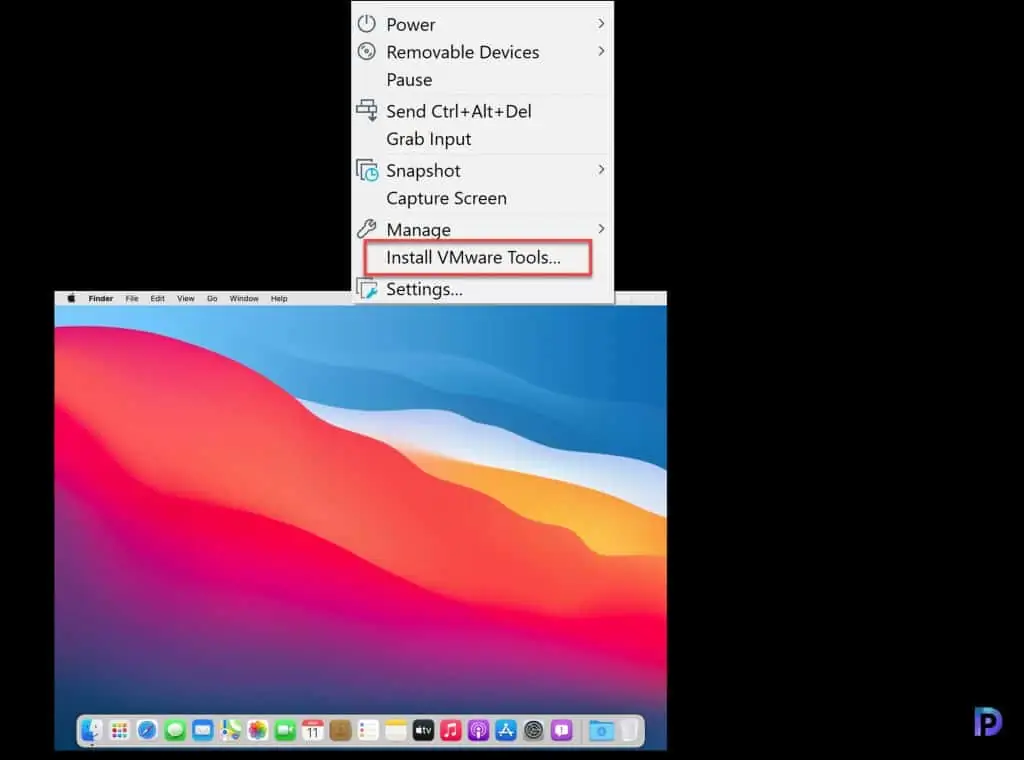Click the Power icon in menu
The image size is (1024, 760).
point(367,24)
